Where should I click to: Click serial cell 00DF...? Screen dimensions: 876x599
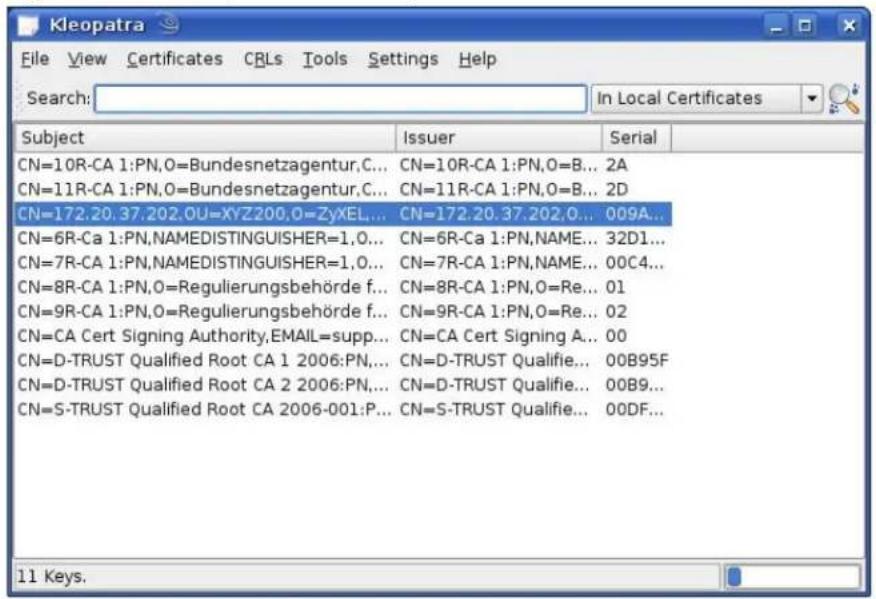tap(635, 410)
